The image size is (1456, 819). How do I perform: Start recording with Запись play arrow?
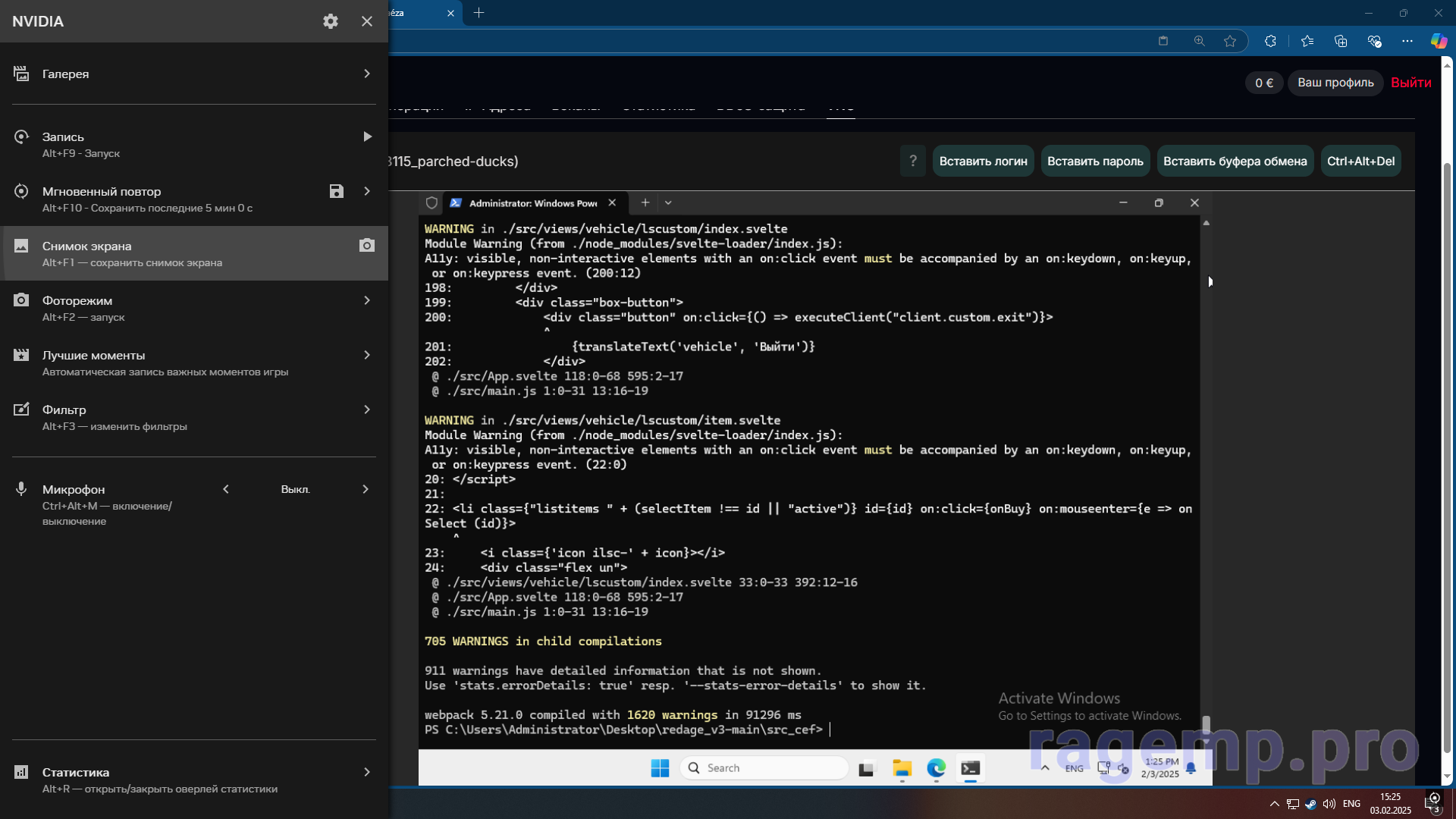pos(367,136)
